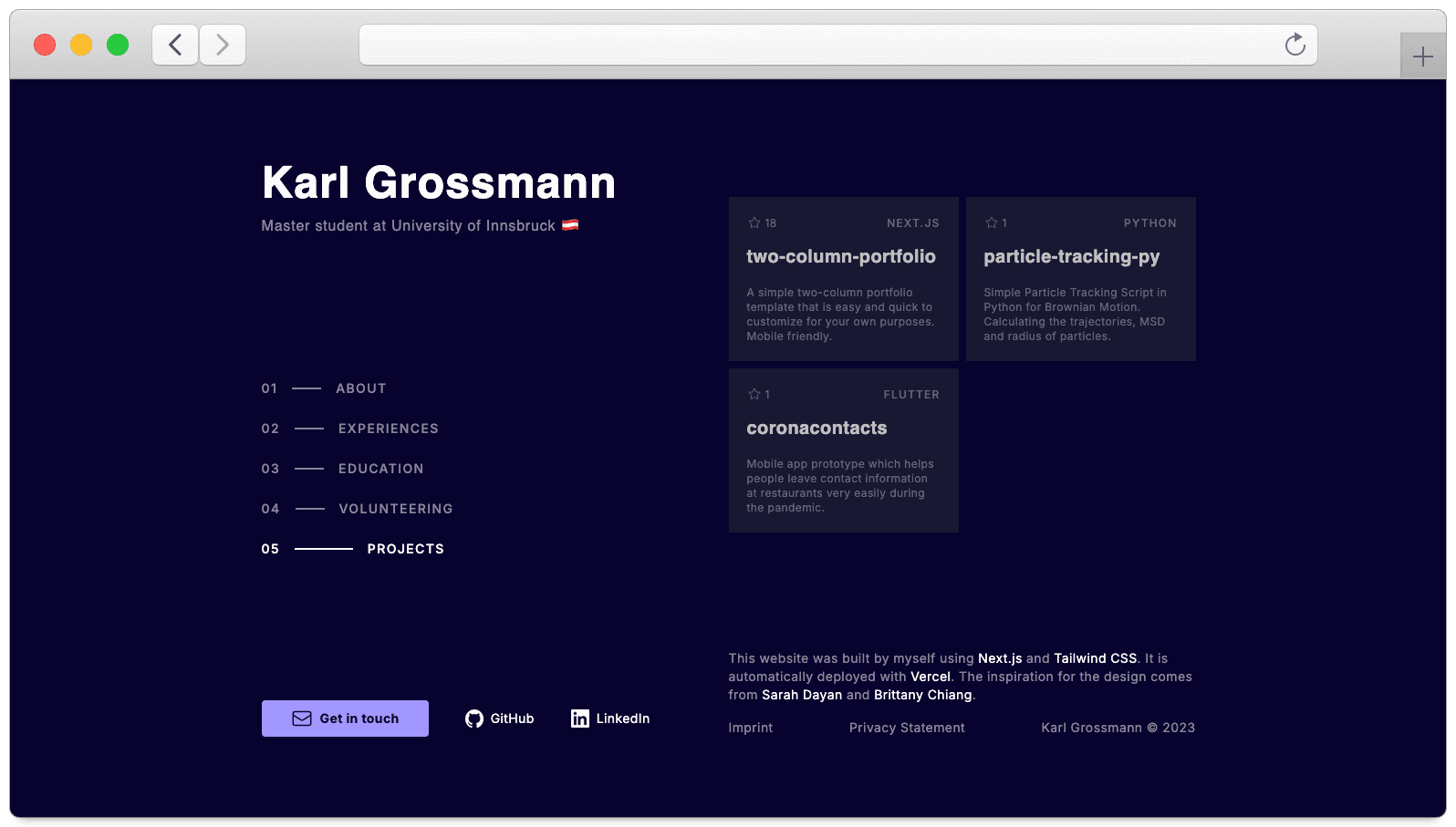Click star icon on coronacontacts card
The width and height of the screenshot is (1456, 827).
tap(754, 394)
